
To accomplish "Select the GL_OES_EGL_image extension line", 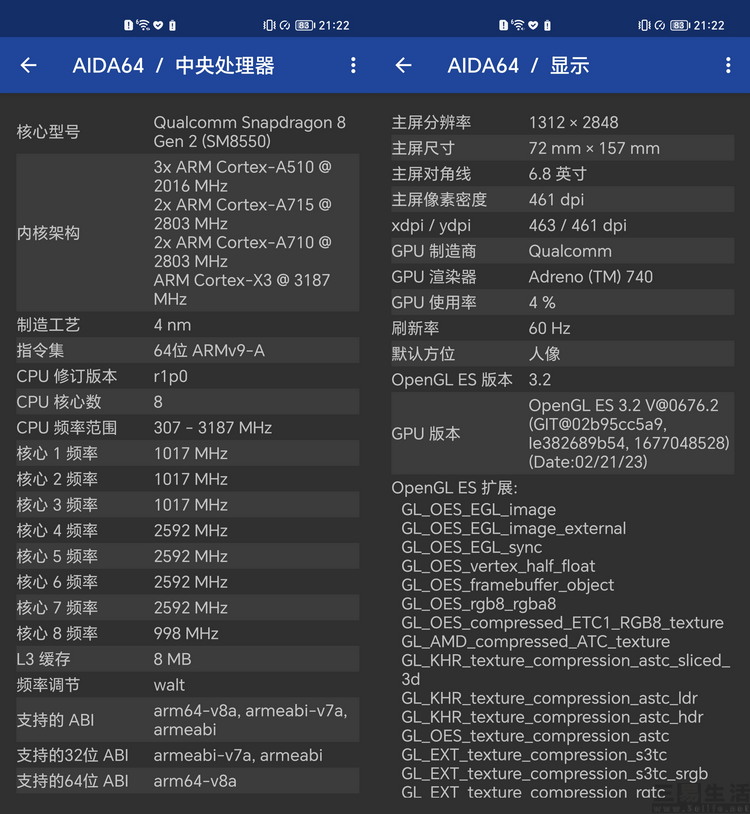I will coord(479,510).
